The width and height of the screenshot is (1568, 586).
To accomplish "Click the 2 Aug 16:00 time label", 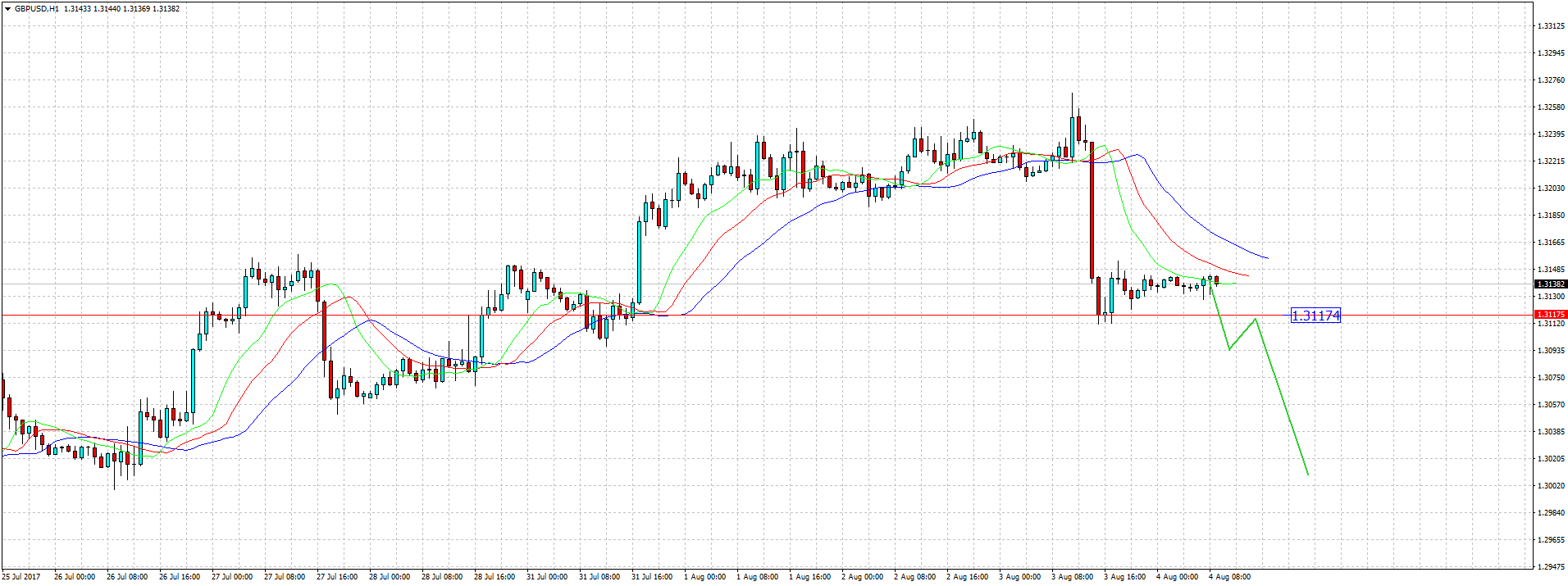I will pos(968,577).
